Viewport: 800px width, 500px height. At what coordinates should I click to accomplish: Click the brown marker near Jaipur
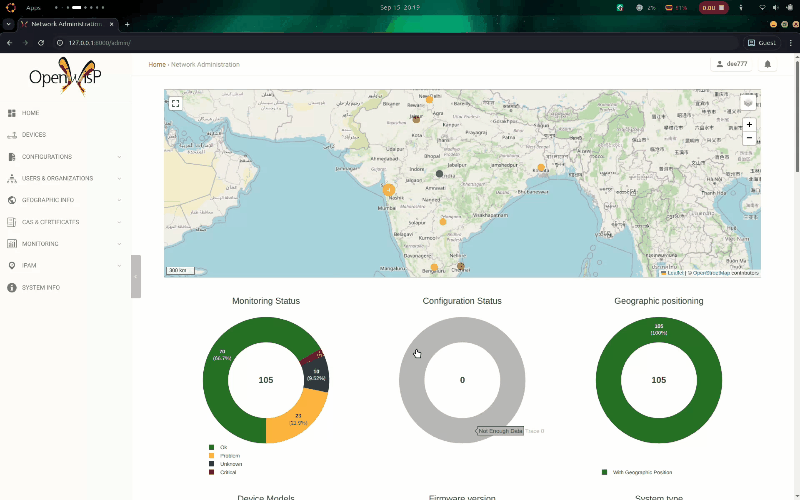click(x=416, y=119)
